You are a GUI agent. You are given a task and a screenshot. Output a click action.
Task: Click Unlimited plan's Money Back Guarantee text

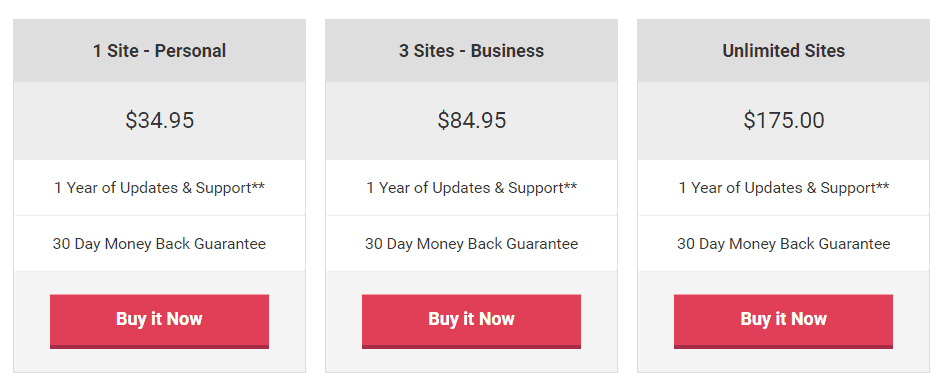(784, 244)
